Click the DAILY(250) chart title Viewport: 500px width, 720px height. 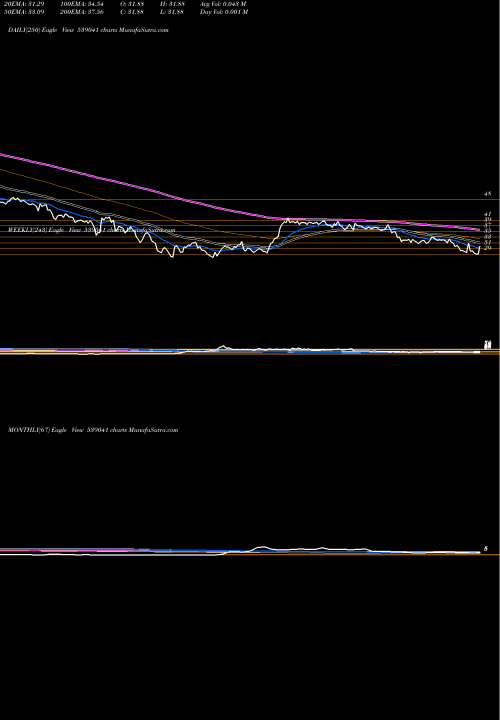(88, 30)
